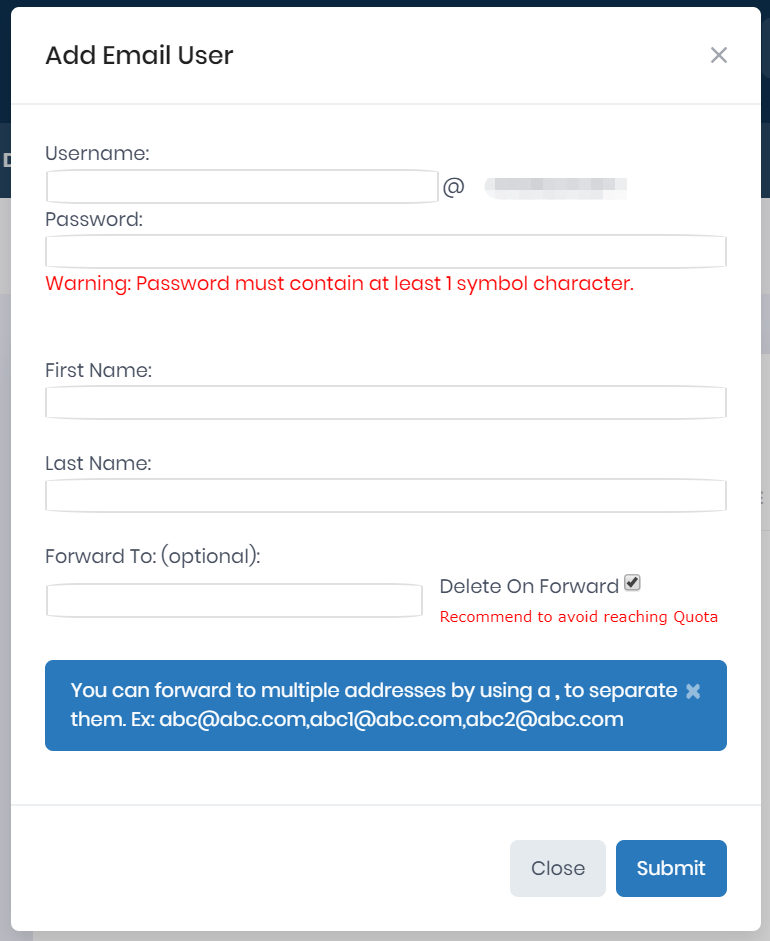
Task: Click the Delete On Forward label text
Action: [529, 587]
